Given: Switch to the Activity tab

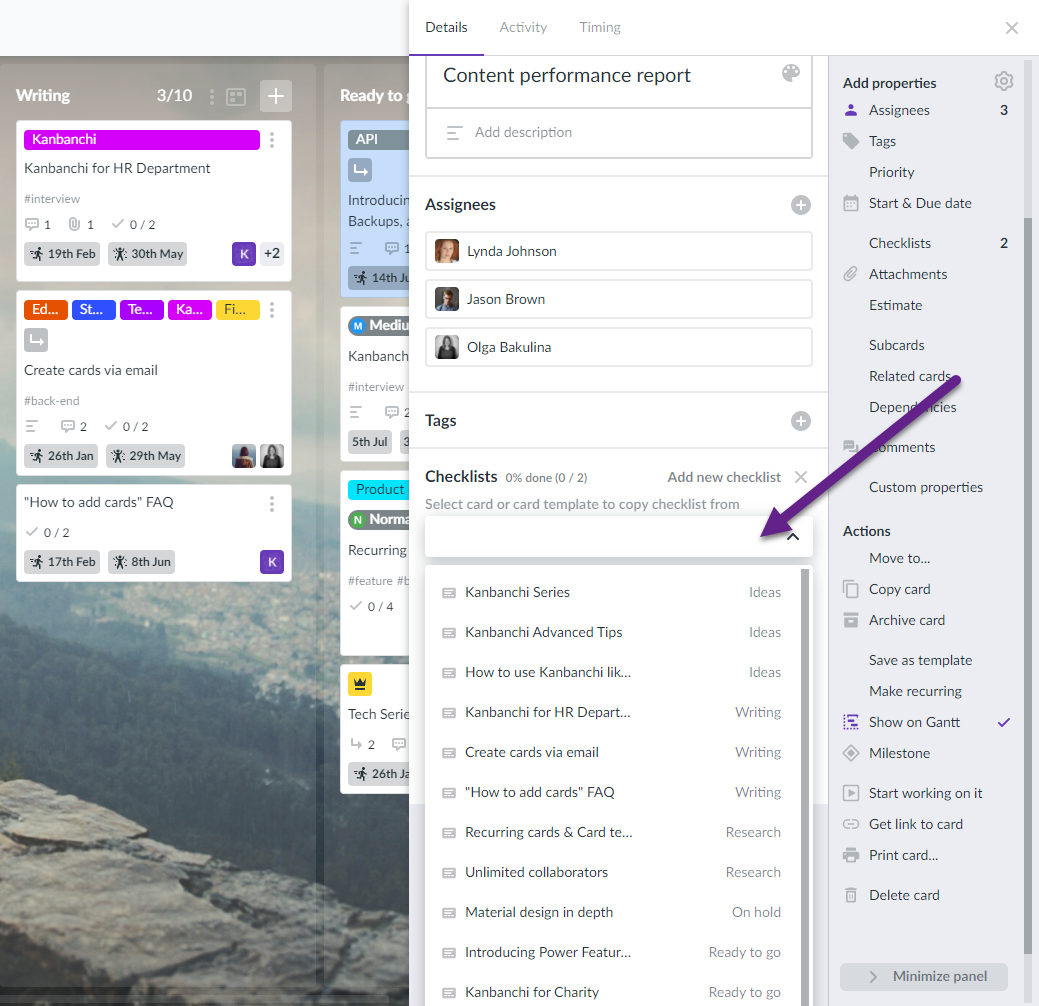Looking at the screenshot, I should pyautogui.click(x=523, y=27).
